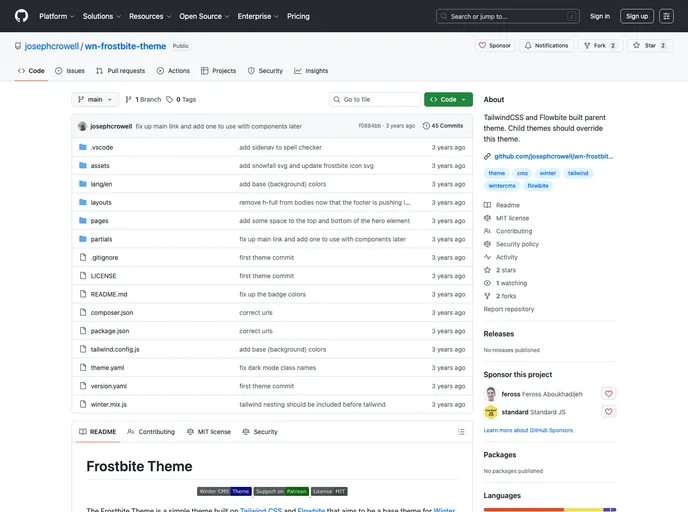Click the Notifications bell button
Screen dimensions: 688x512
[x=546, y=45]
